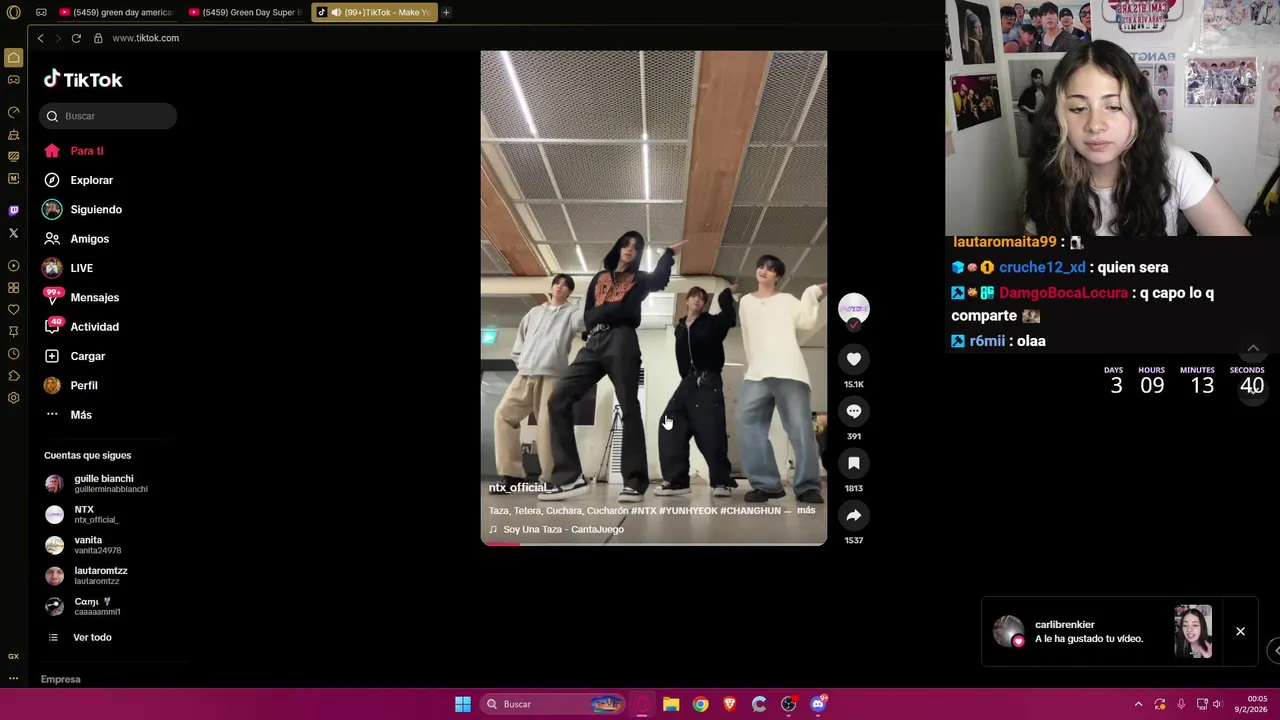Open GX Corner gamepad icon in sidebar
This screenshot has width=1280, height=720.
[13, 79]
